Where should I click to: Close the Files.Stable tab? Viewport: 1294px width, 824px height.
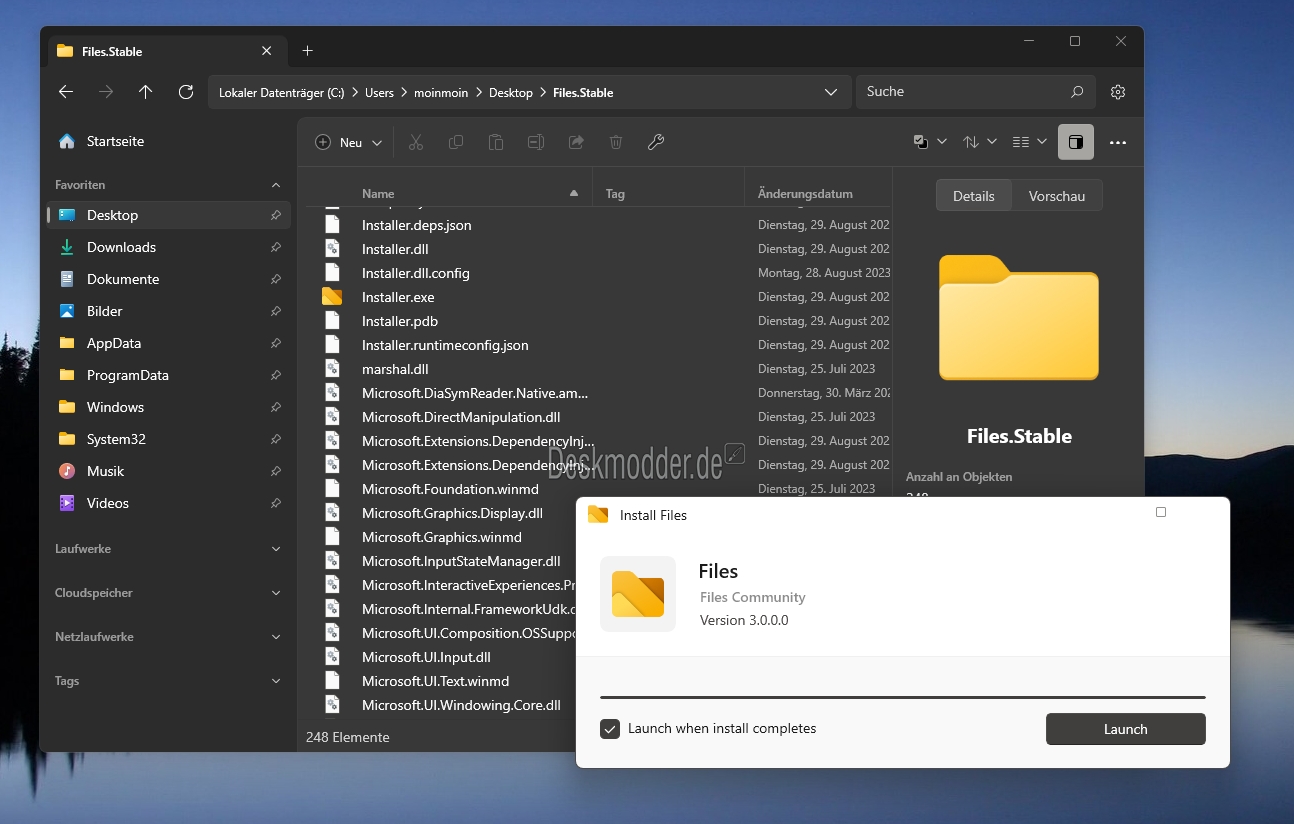(266, 51)
